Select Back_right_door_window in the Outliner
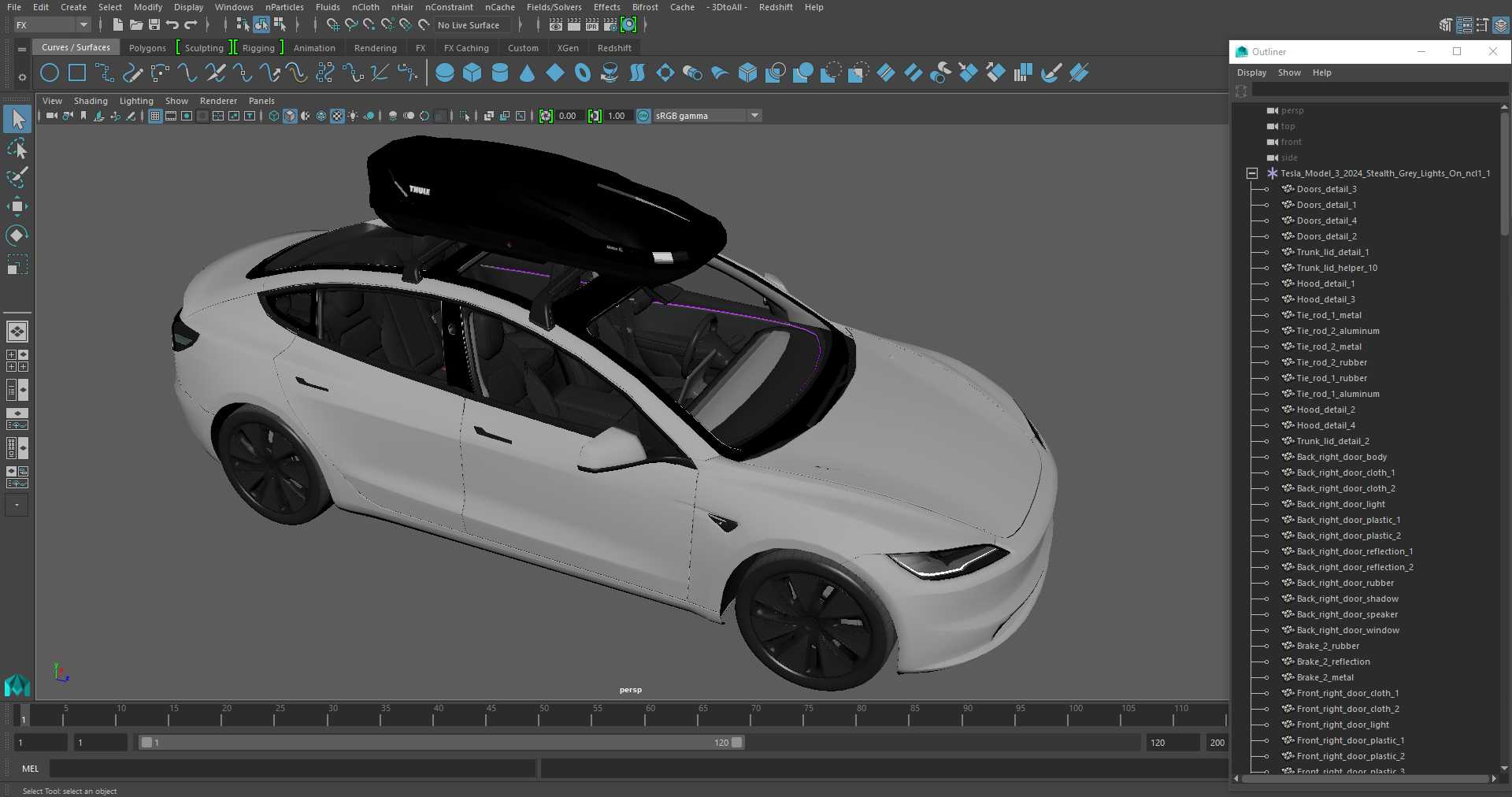The image size is (1512, 797). (1347, 630)
